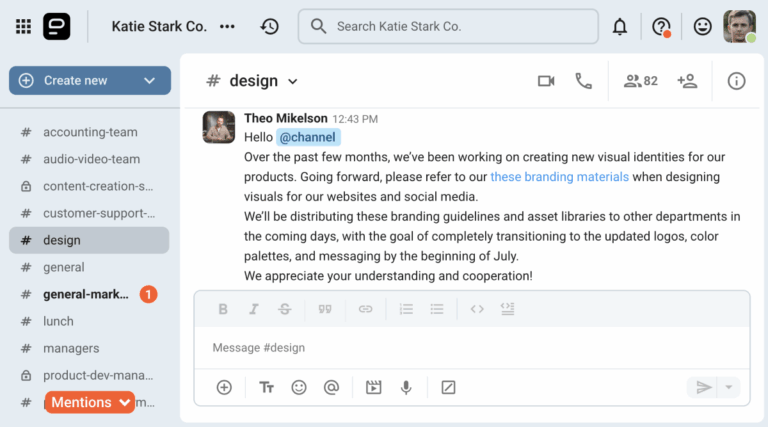Expand the send options arrow
This screenshot has width=768, height=427.
pos(729,387)
